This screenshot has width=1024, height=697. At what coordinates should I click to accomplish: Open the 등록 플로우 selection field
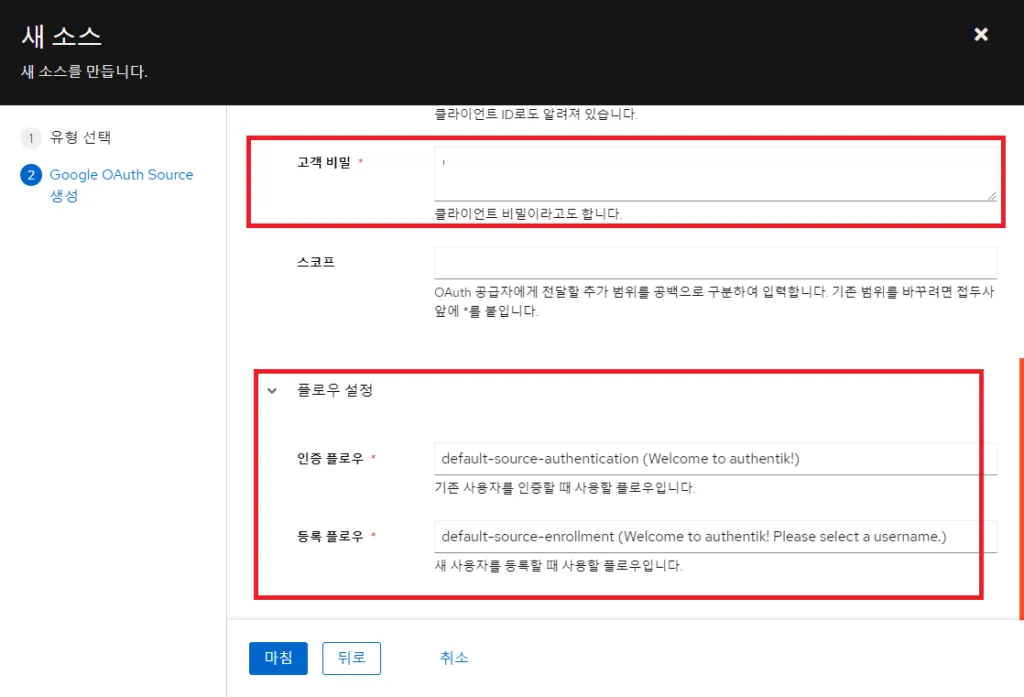pyautogui.click(x=714, y=536)
